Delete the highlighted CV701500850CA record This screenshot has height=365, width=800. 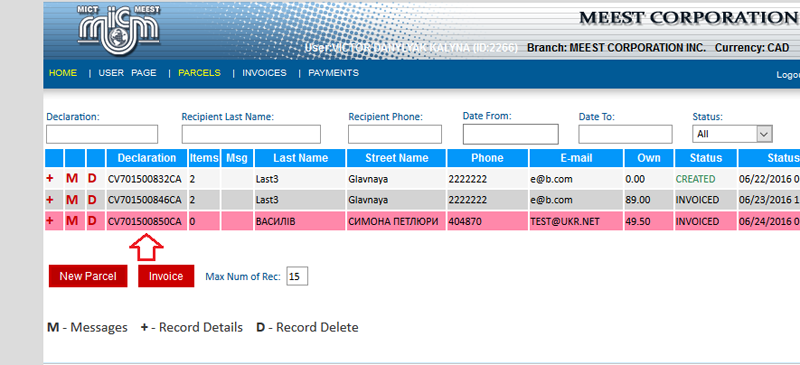pyautogui.click(x=92, y=221)
